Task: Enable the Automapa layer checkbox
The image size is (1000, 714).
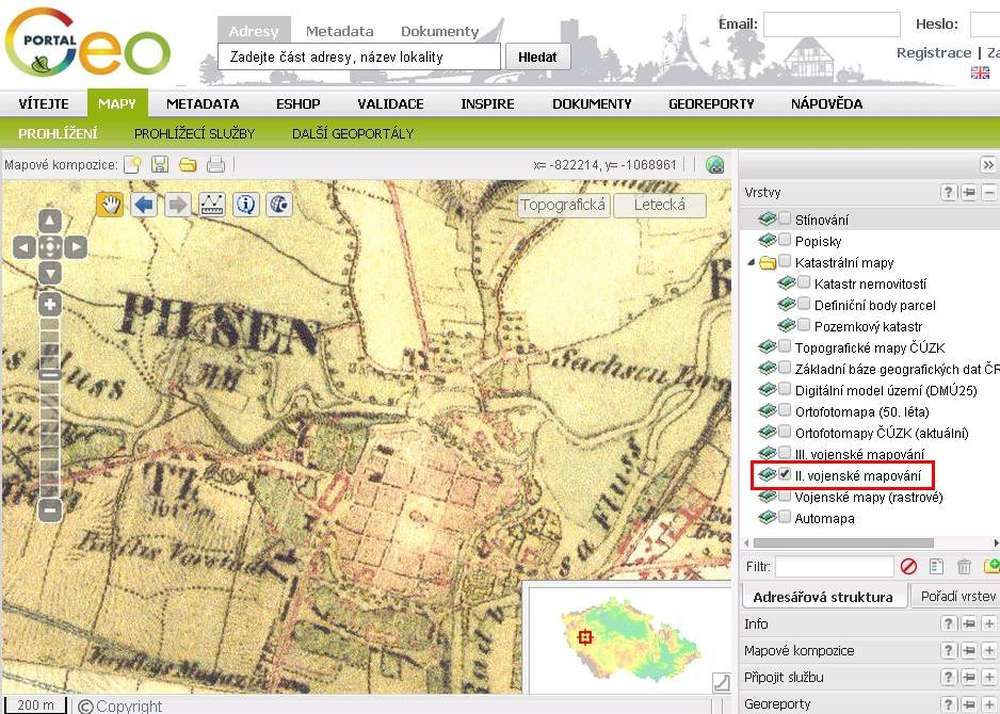Action: (785, 517)
